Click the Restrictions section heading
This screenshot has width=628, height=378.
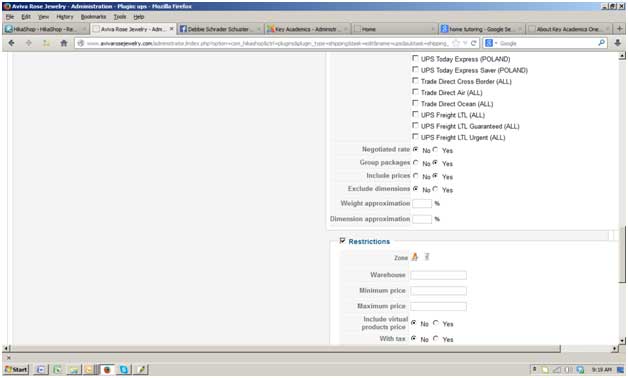click(x=369, y=241)
